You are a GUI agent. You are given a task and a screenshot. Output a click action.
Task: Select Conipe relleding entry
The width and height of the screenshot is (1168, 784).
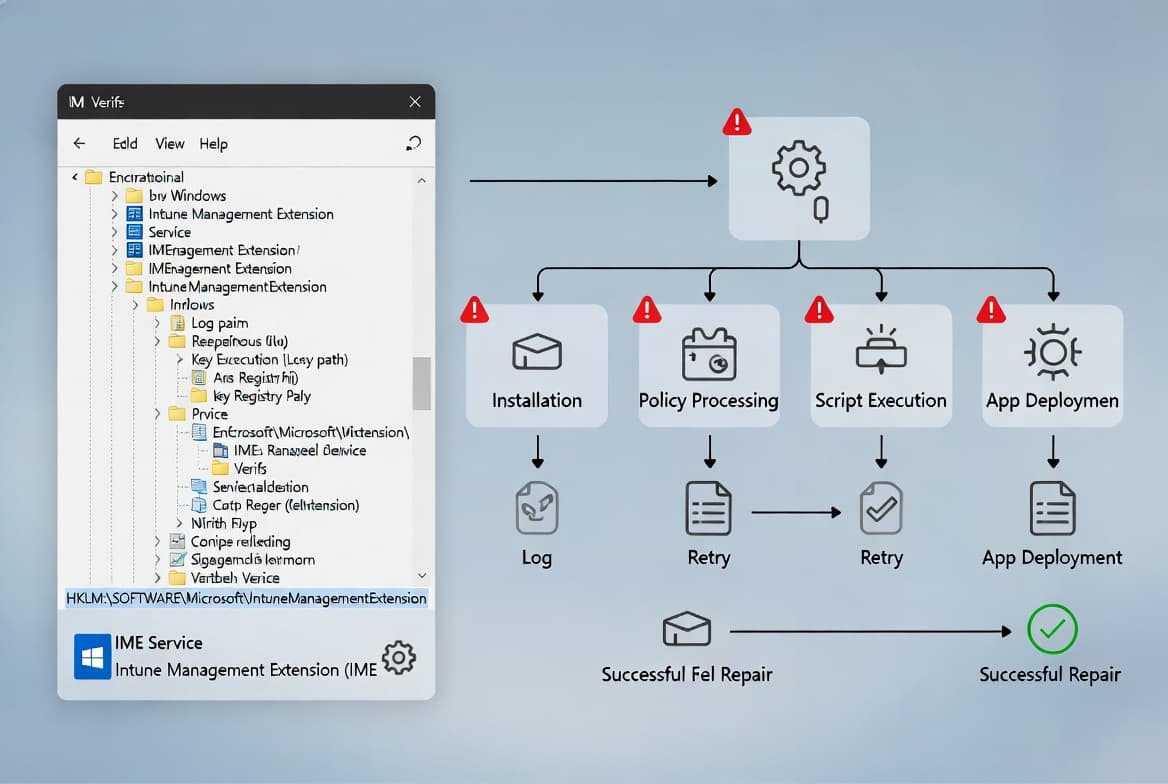point(229,542)
